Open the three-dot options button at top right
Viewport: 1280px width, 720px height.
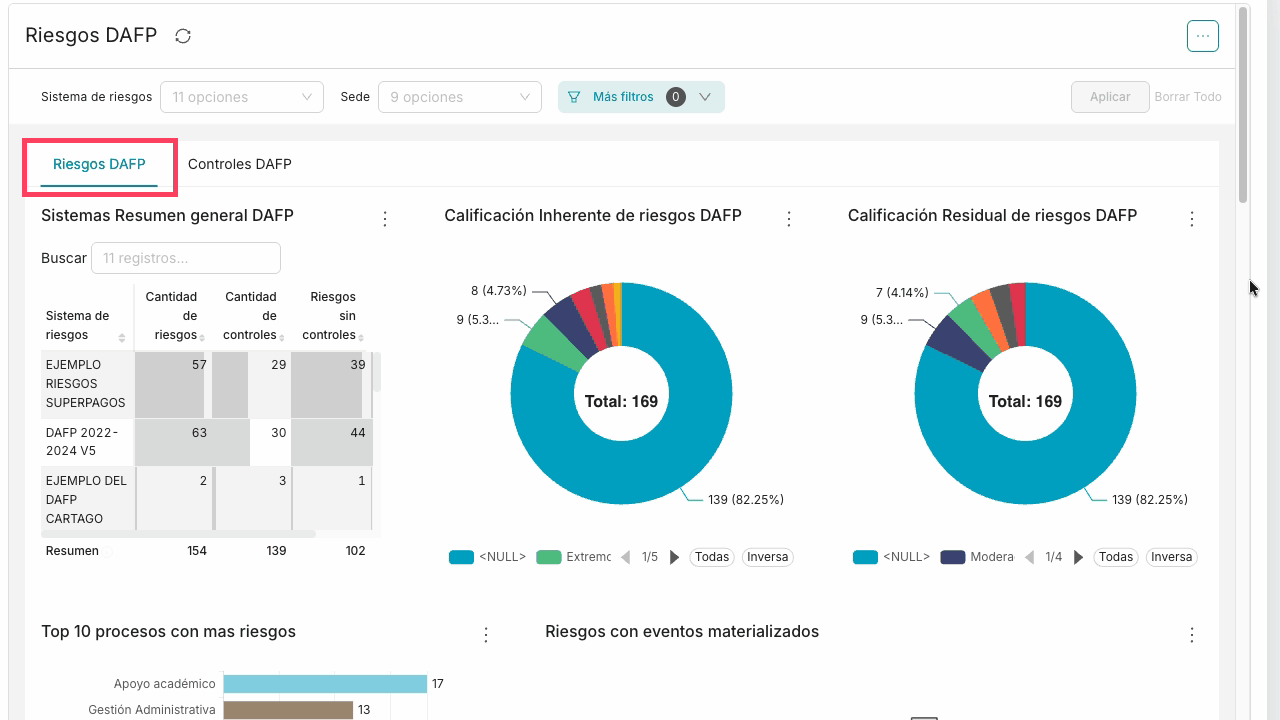[1203, 36]
